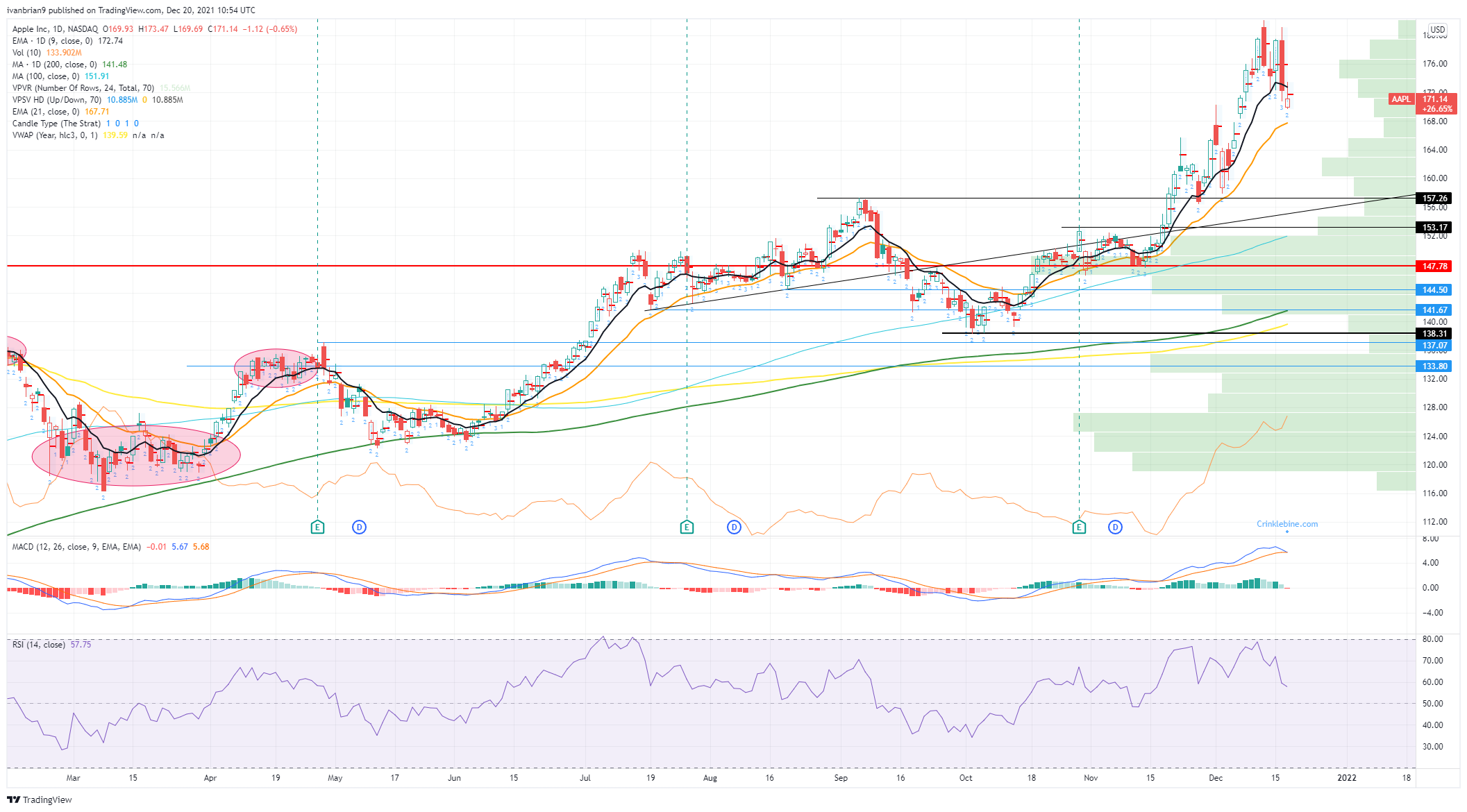The width and height of the screenshot is (1467, 812).
Task: Select the 133.80 price label
Action: click(x=1434, y=366)
